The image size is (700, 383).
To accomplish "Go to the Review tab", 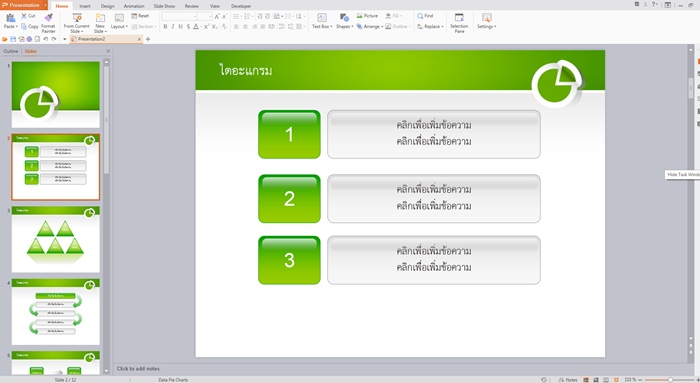I will point(192,6).
